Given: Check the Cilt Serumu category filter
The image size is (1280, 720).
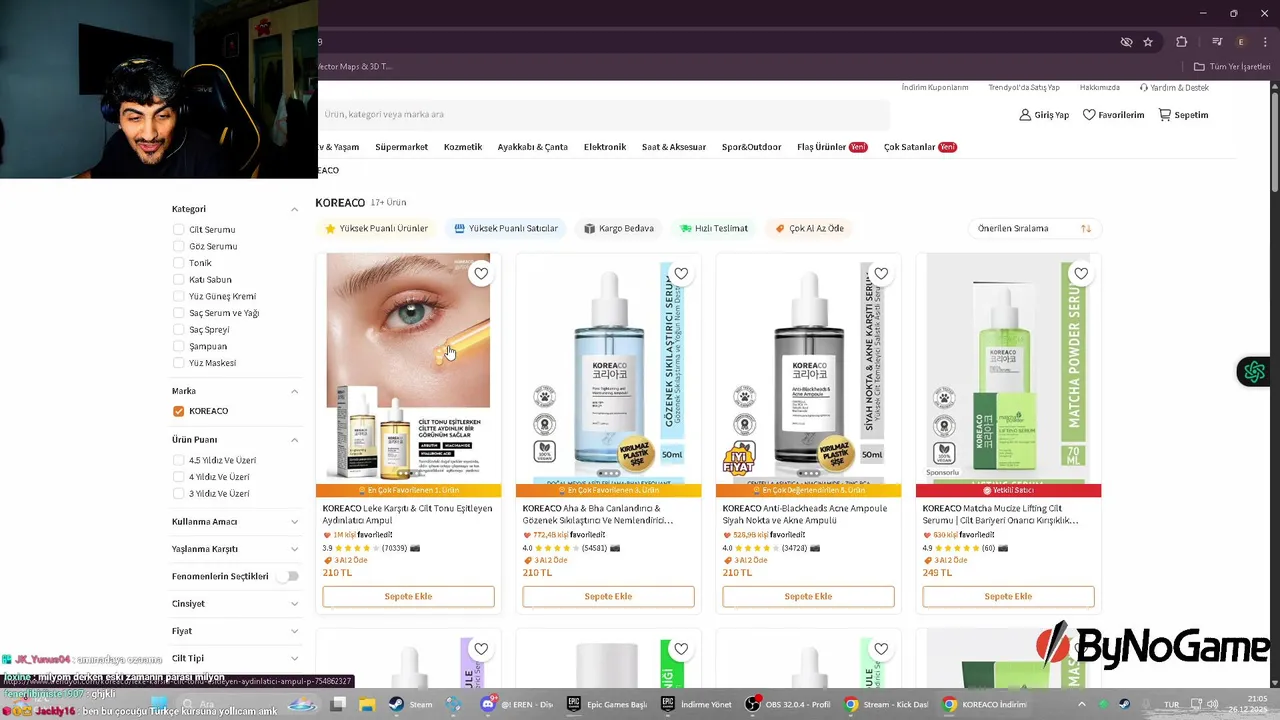Looking at the screenshot, I should coord(179,230).
